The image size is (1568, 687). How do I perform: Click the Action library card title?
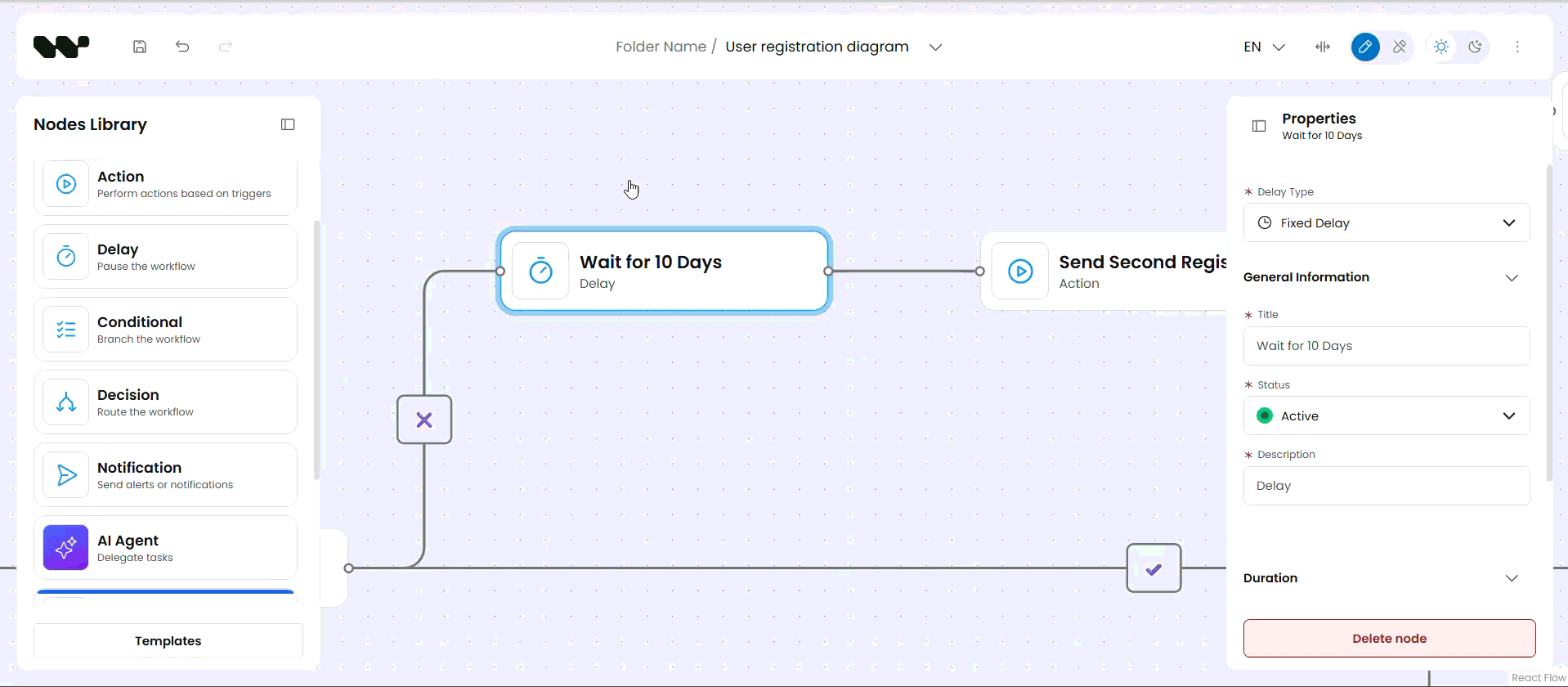pos(120,177)
